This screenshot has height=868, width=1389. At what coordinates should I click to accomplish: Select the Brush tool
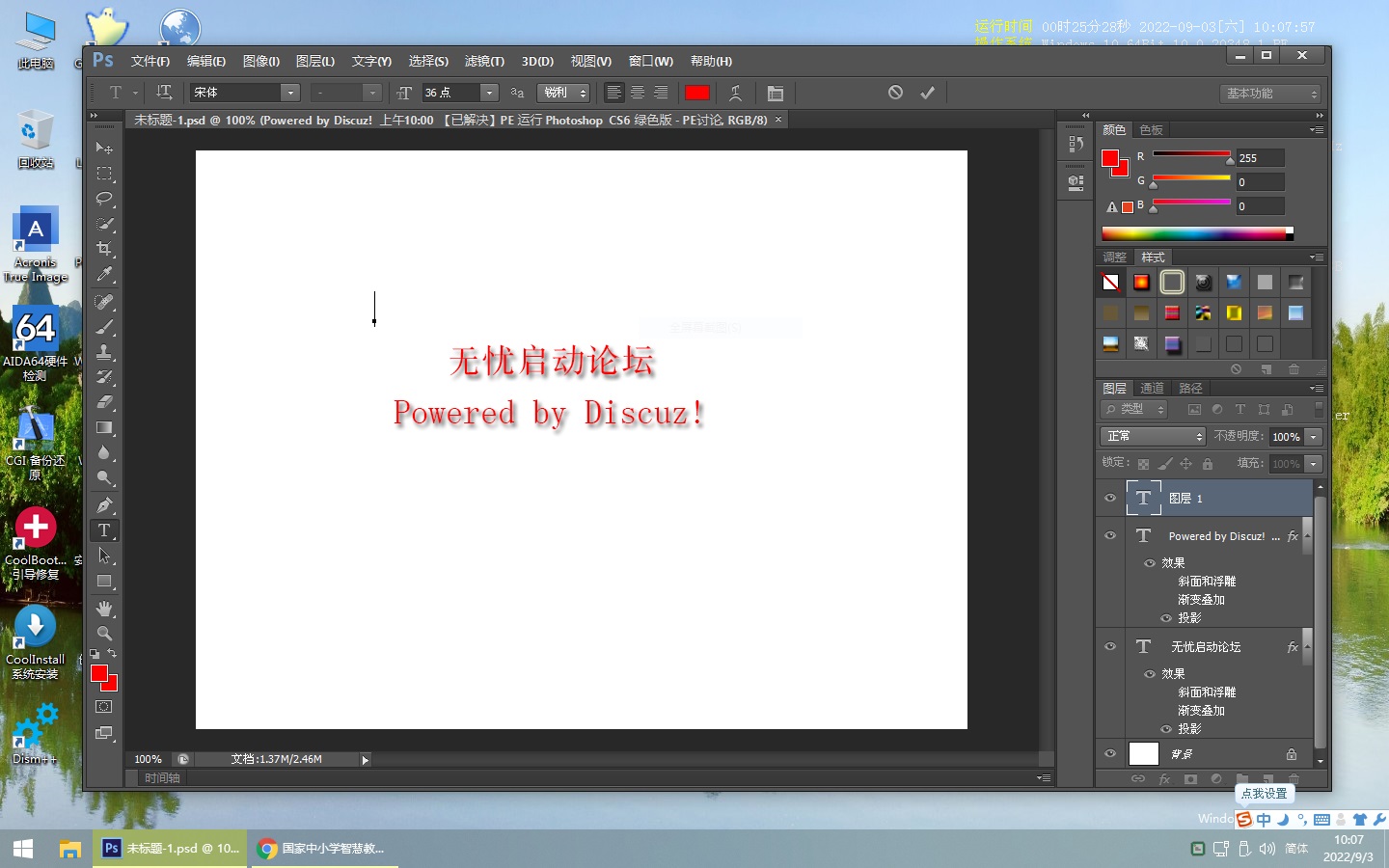click(104, 327)
